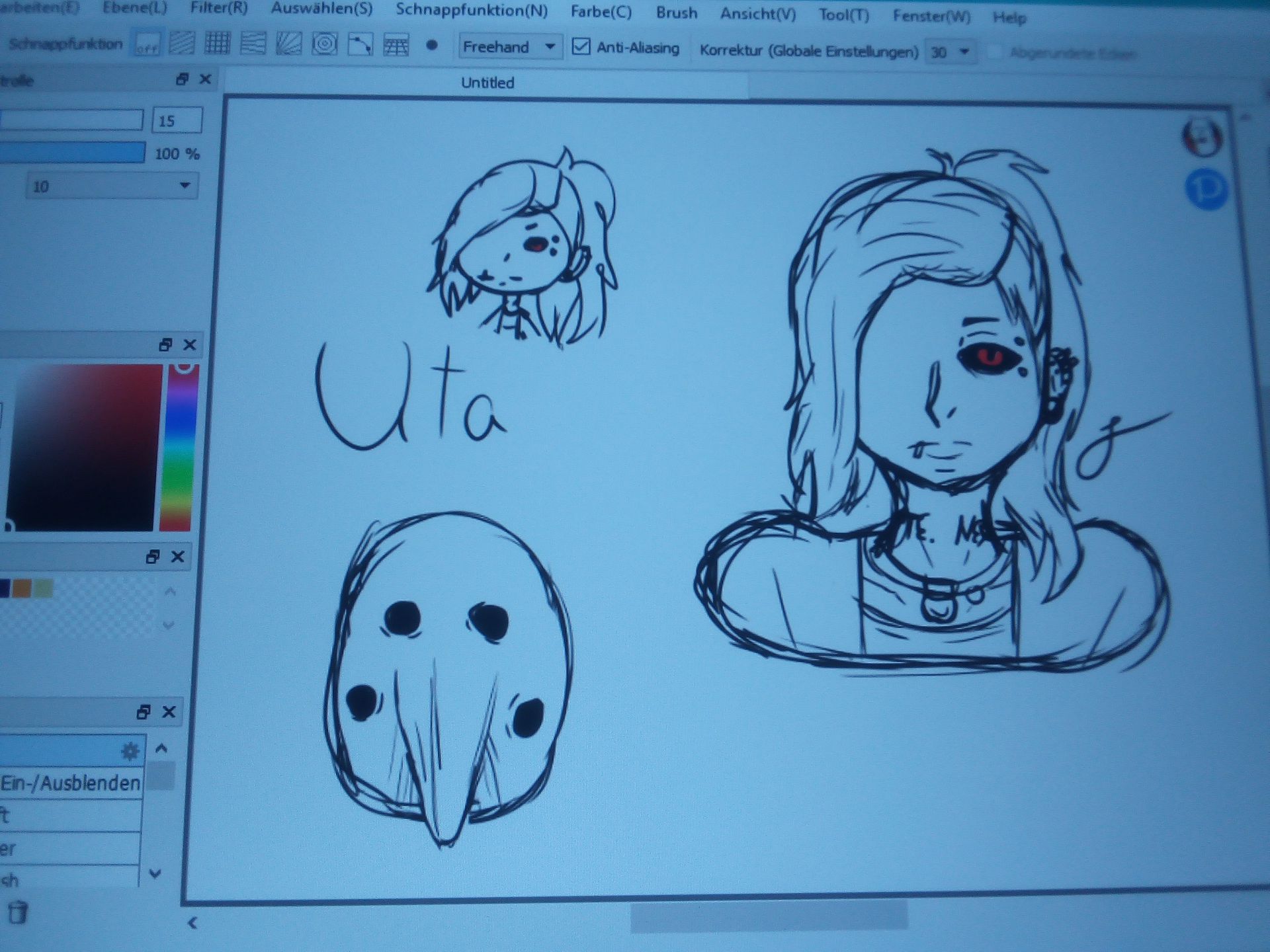
Task: Open the Farbe(C) menu
Action: click(601, 12)
